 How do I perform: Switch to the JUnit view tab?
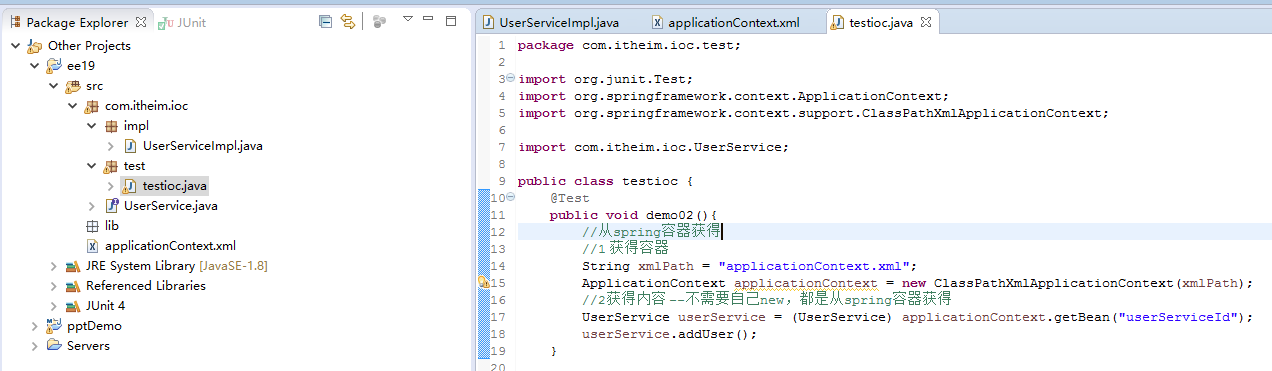click(181, 22)
